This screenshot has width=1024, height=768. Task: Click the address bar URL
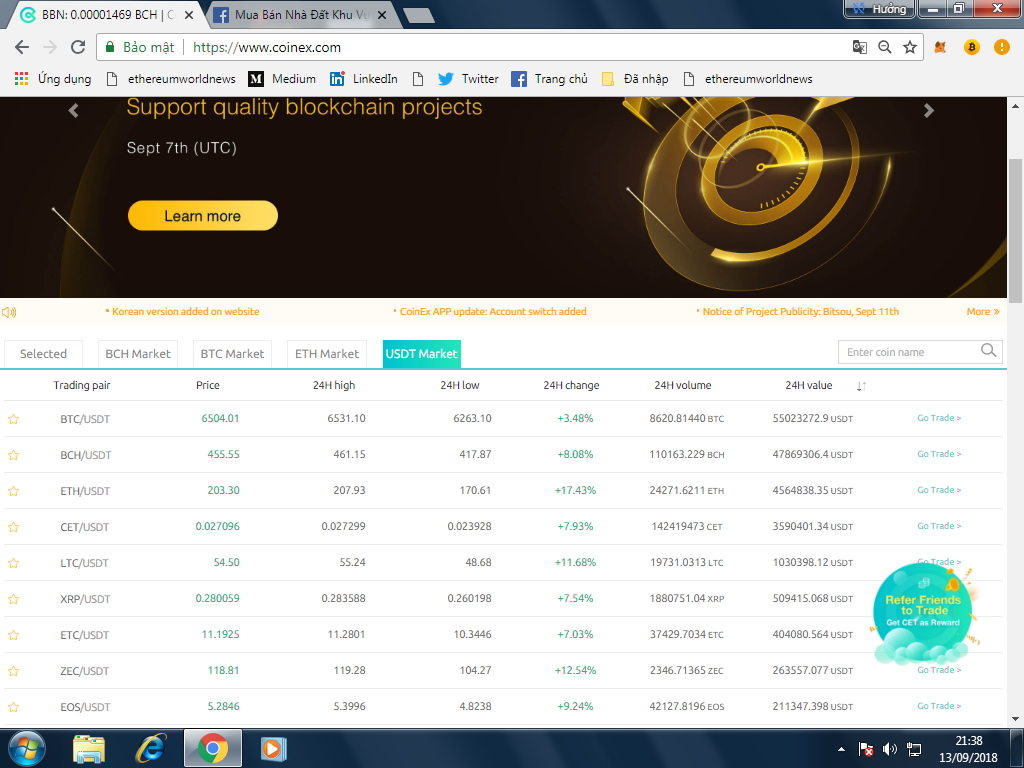[x=266, y=47]
